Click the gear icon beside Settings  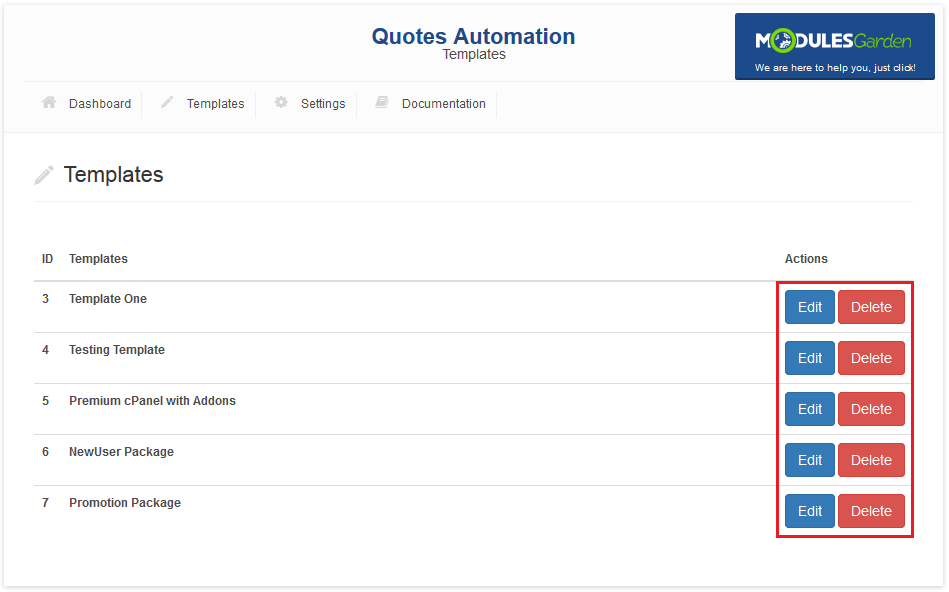281,103
